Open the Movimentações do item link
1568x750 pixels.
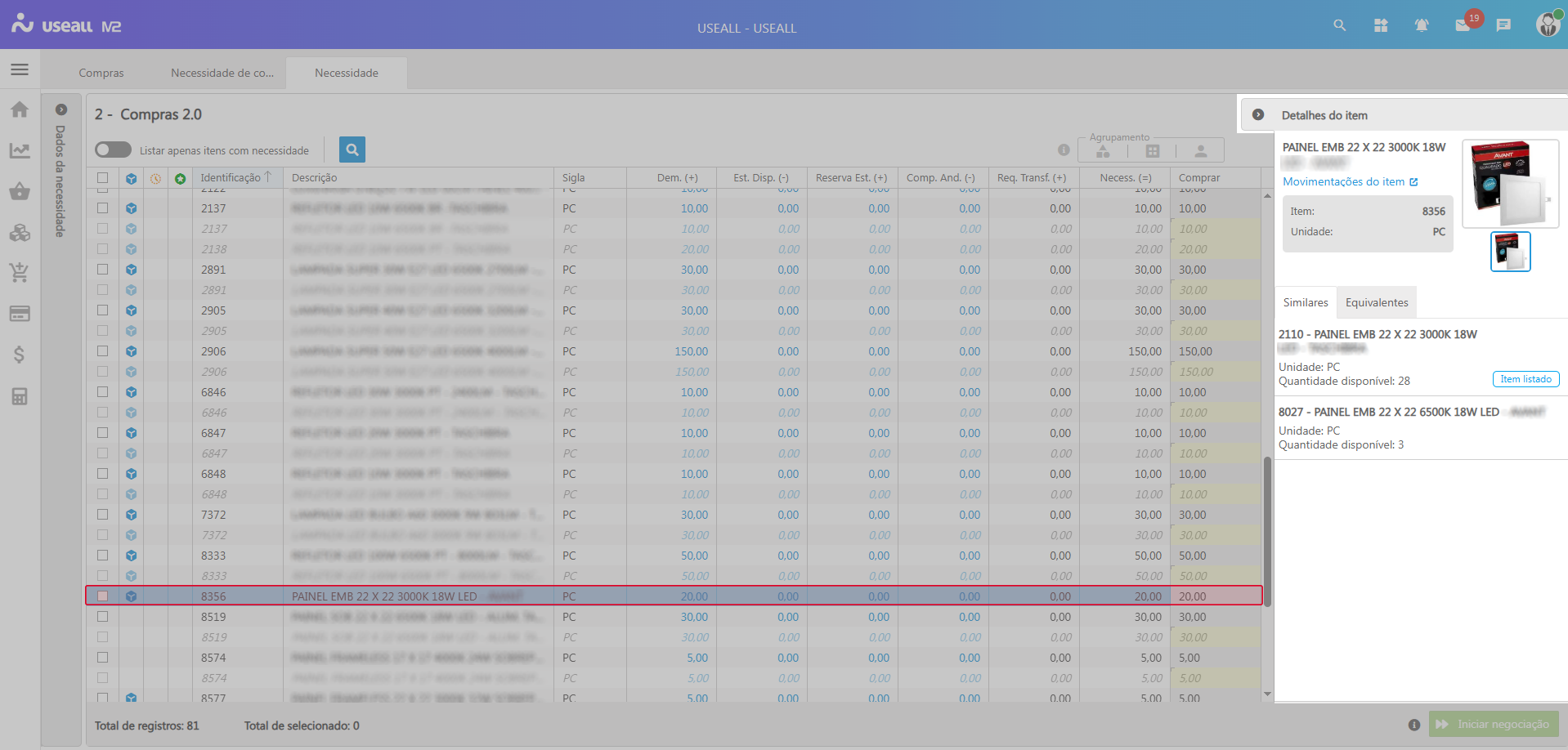tap(1350, 182)
